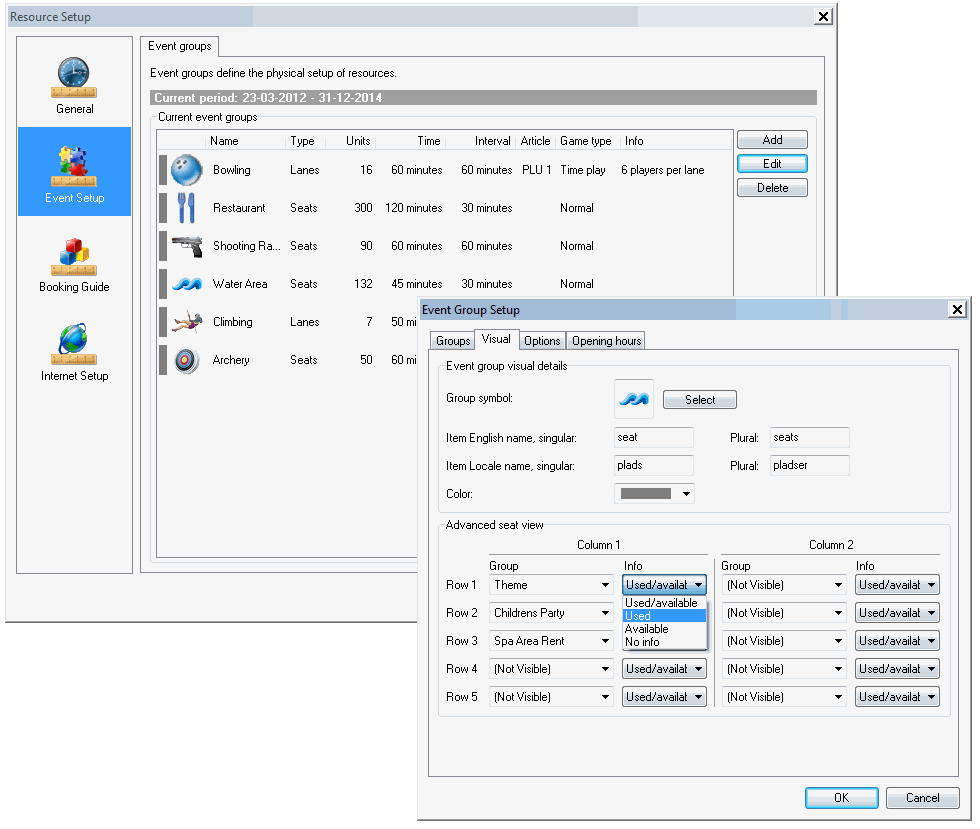Pick 'No info' from the dropdown list
Image resolution: width=980 pixels, height=829 pixels.
tap(642, 642)
